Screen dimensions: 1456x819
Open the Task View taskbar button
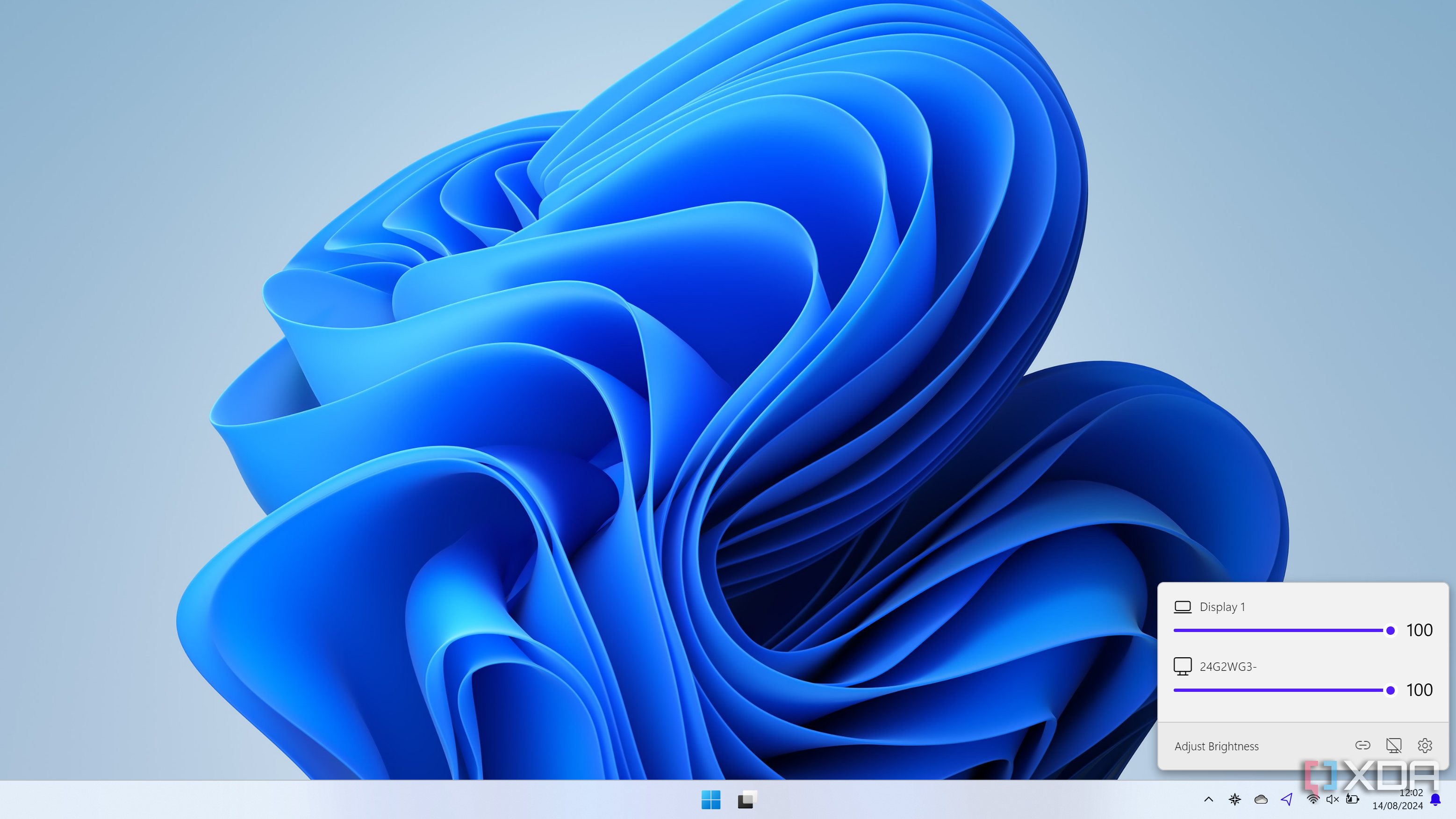746,799
